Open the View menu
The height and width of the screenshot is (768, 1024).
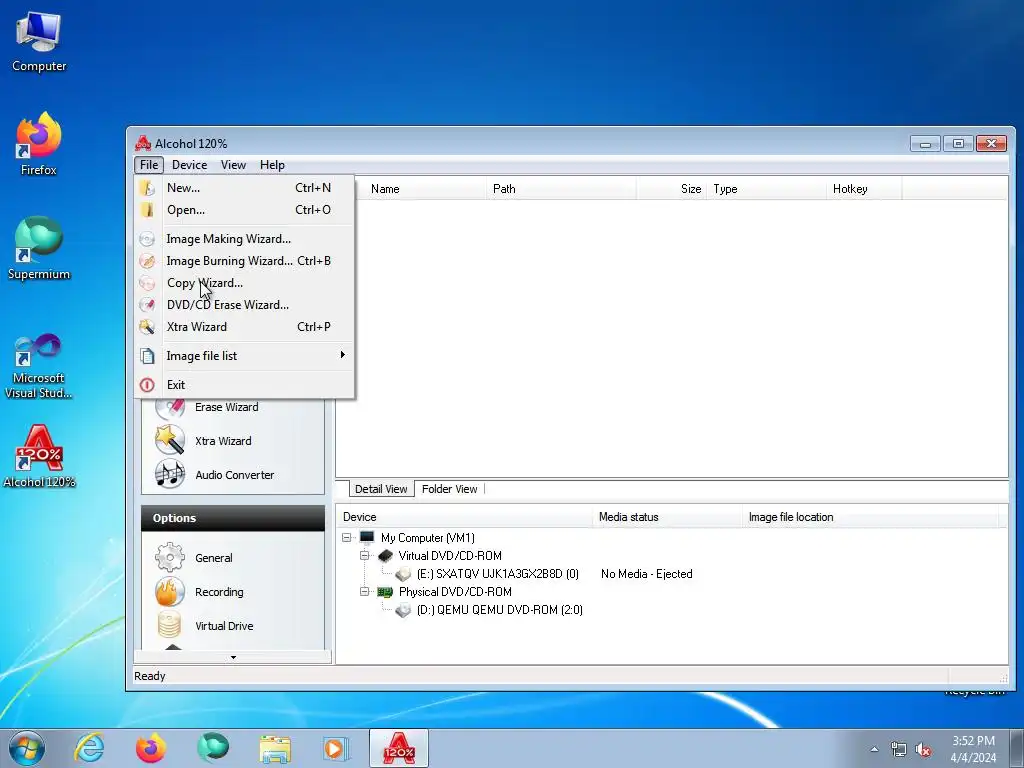233,165
